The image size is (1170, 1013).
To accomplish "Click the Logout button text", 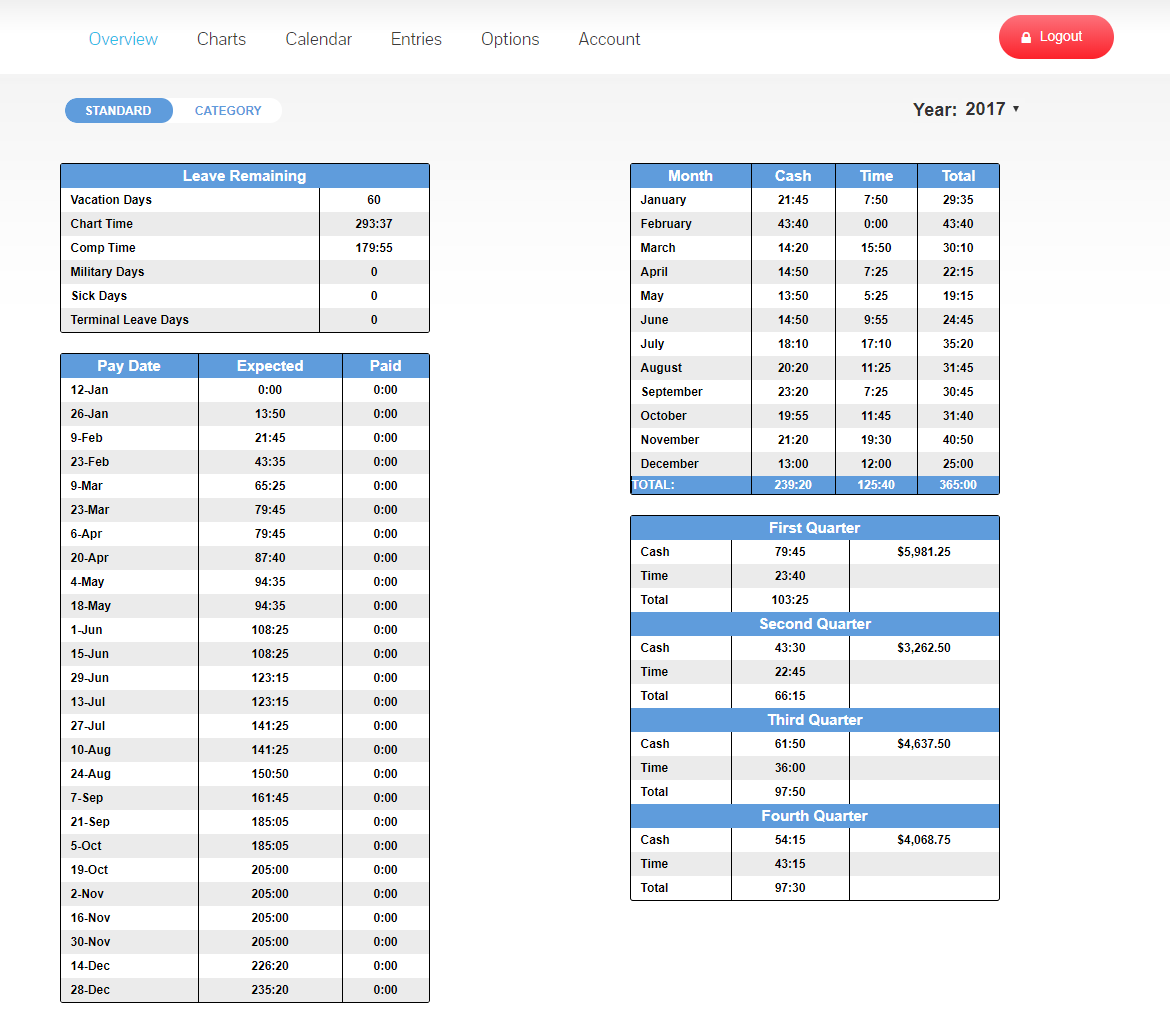I will 1061,37.
